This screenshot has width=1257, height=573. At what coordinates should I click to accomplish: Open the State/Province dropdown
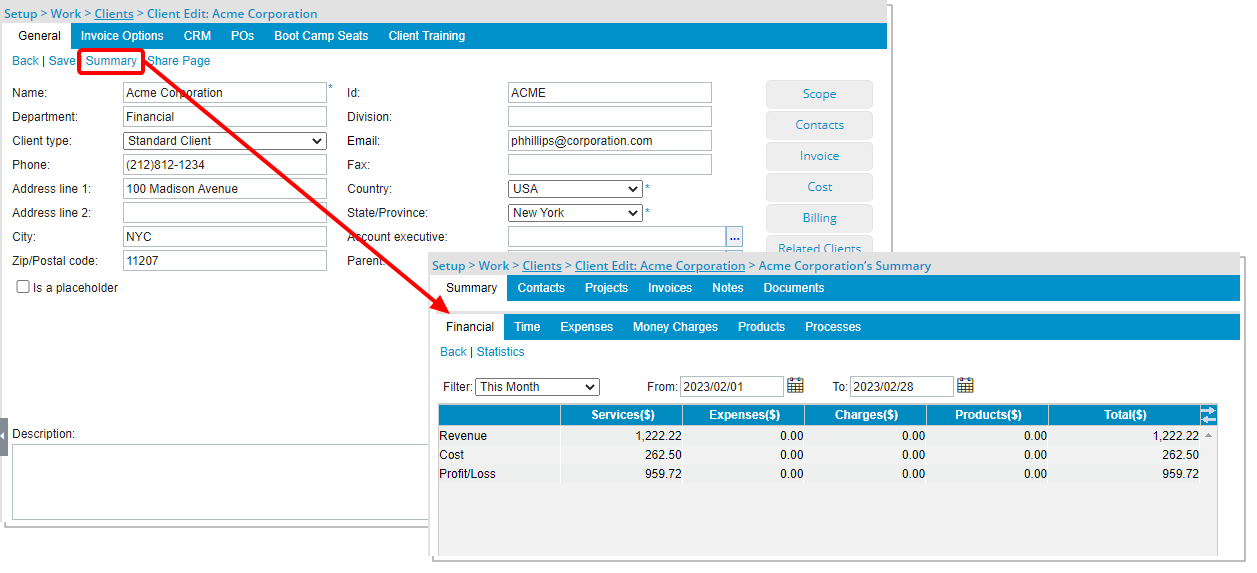(x=575, y=213)
